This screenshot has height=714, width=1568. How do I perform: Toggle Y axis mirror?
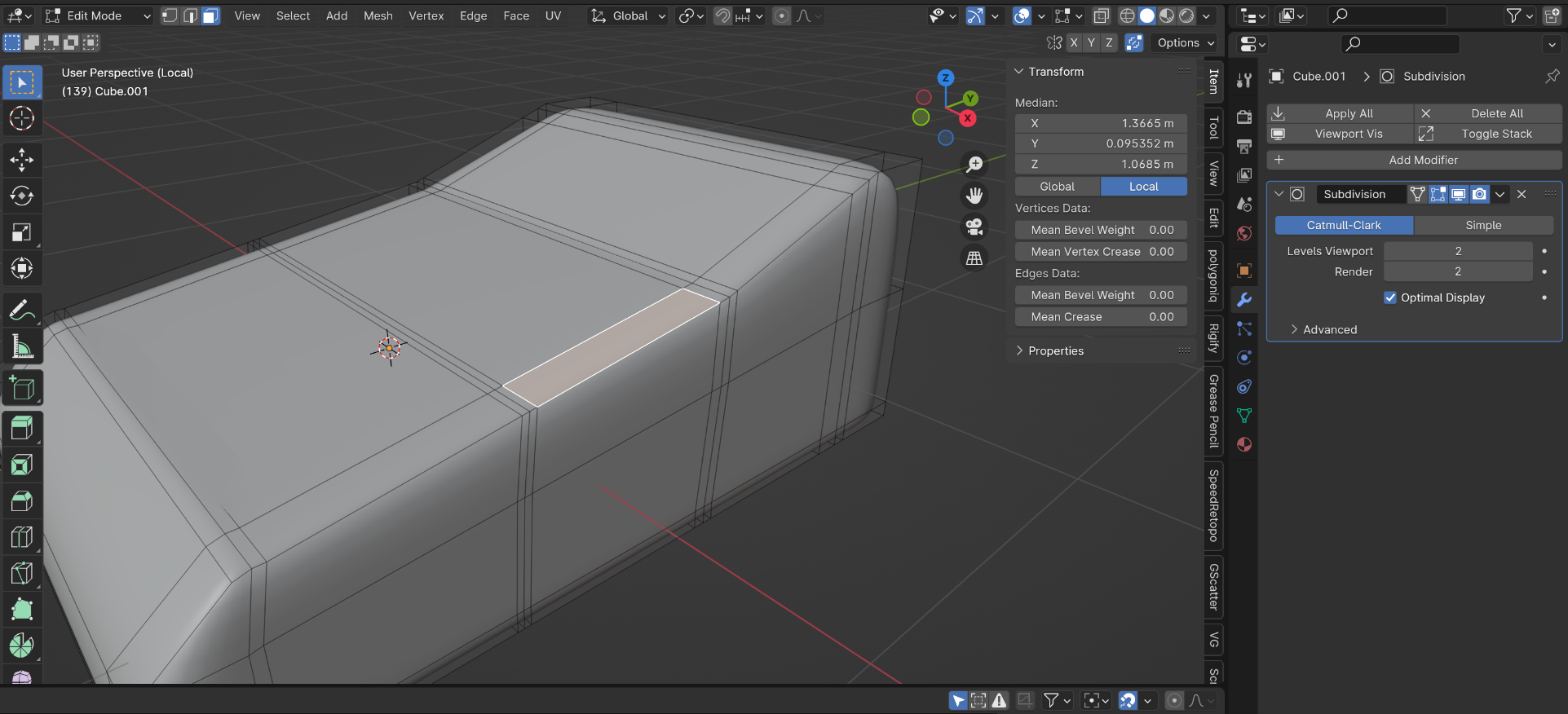[1091, 43]
